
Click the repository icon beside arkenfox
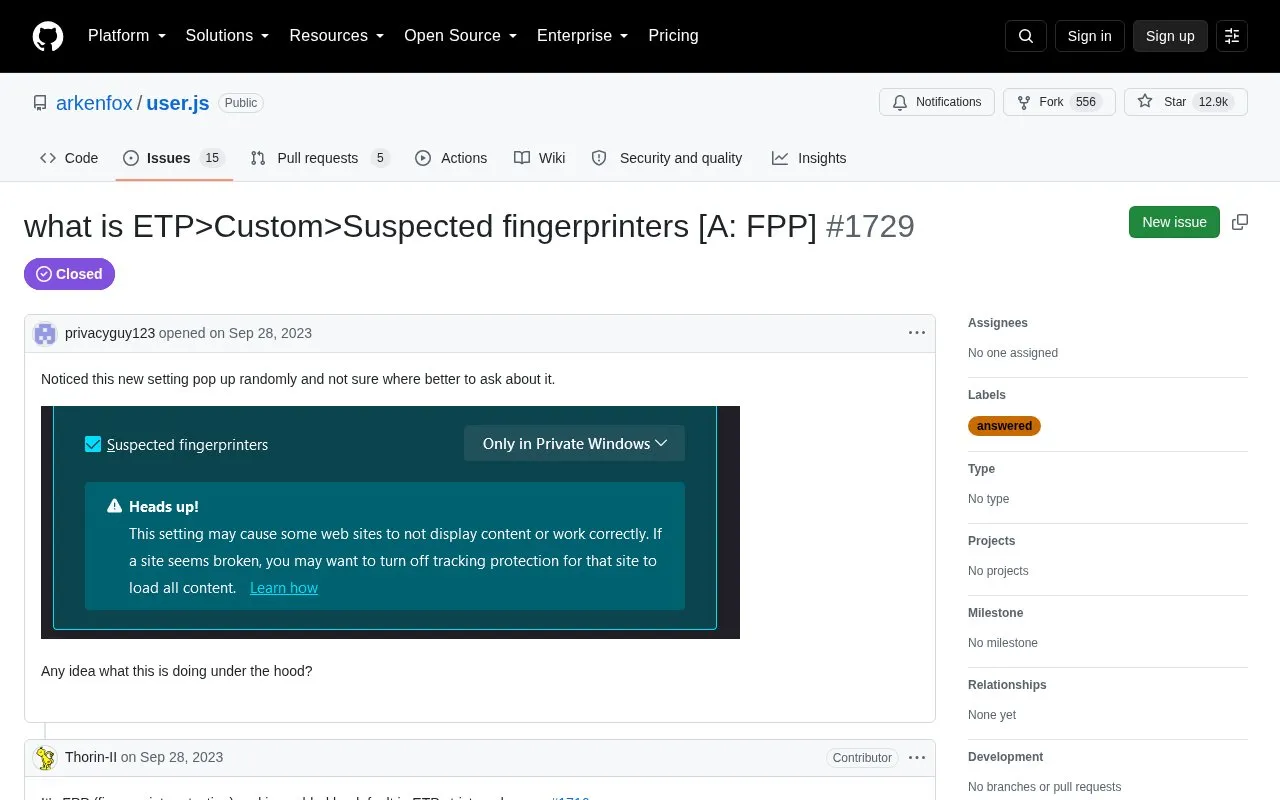pyautogui.click(x=40, y=103)
